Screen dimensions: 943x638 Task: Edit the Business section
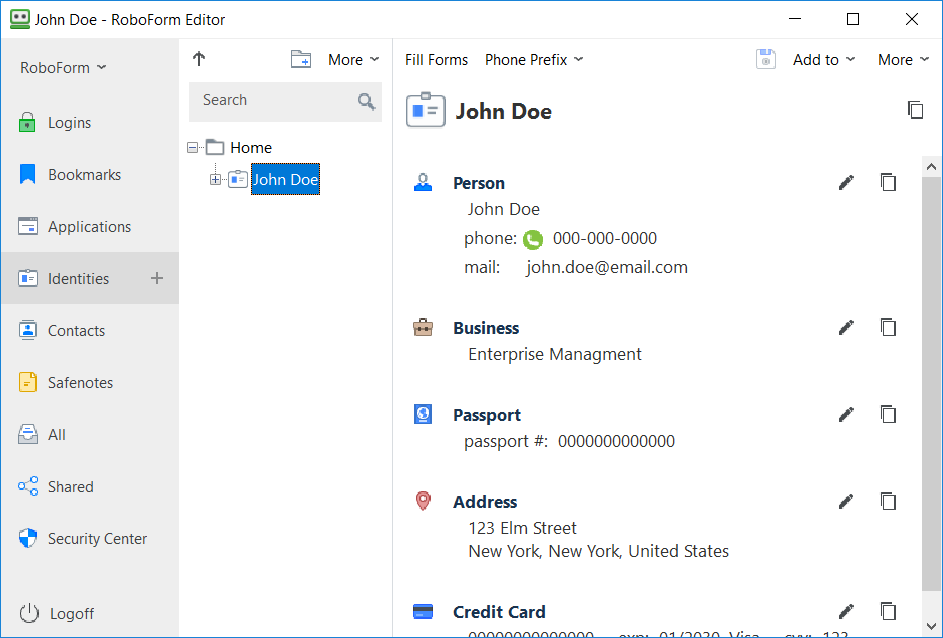click(846, 327)
